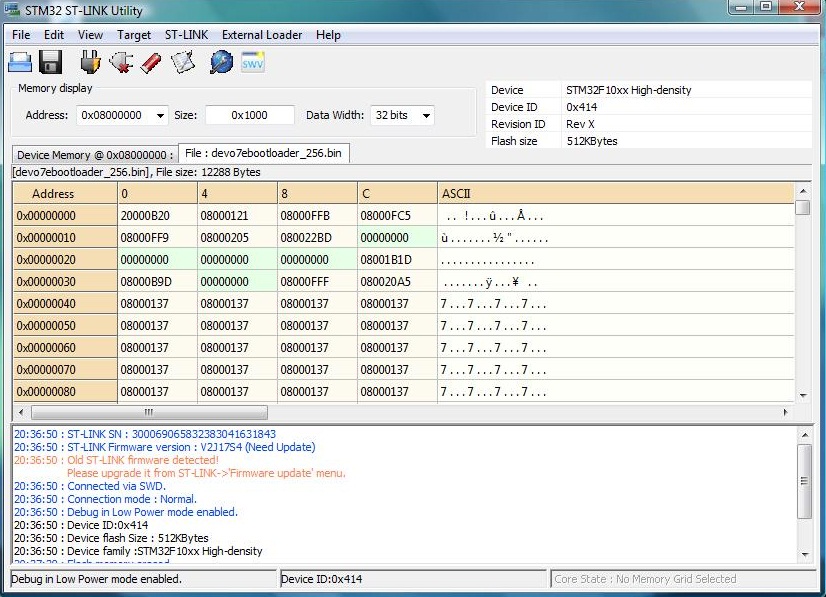Image resolution: width=826 pixels, height=597 pixels.
Task: Click the Program verify notepad icon
Action: pyautogui.click(x=183, y=62)
